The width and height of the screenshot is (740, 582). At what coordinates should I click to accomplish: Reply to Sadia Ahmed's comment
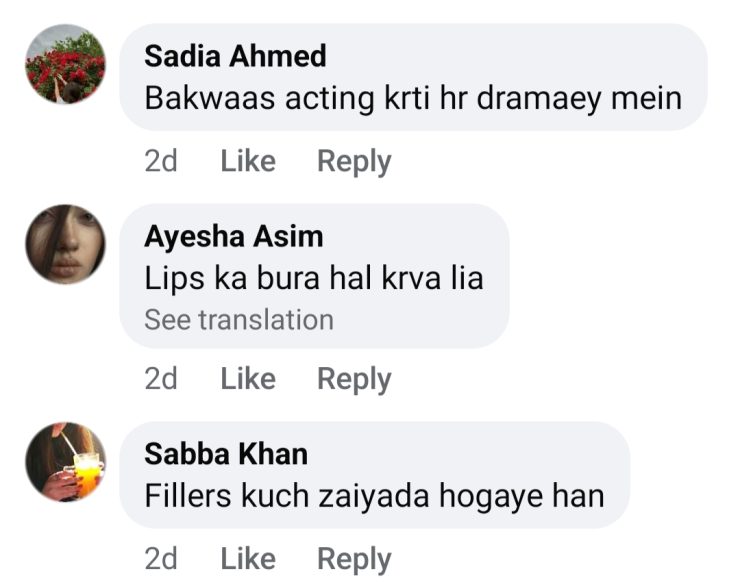click(x=354, y=161)
